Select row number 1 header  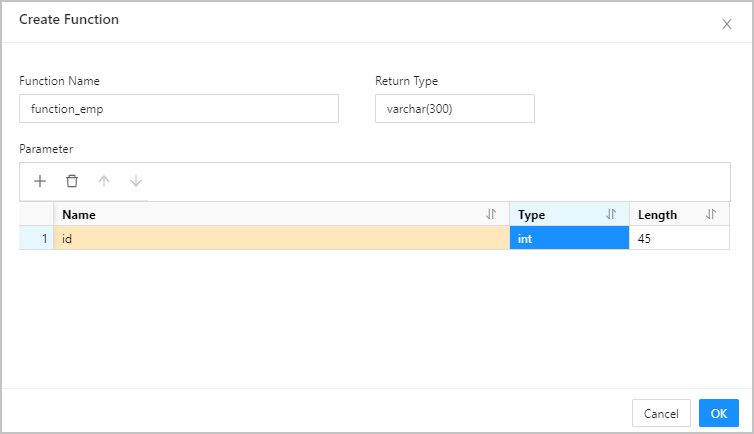coord(36,239)
